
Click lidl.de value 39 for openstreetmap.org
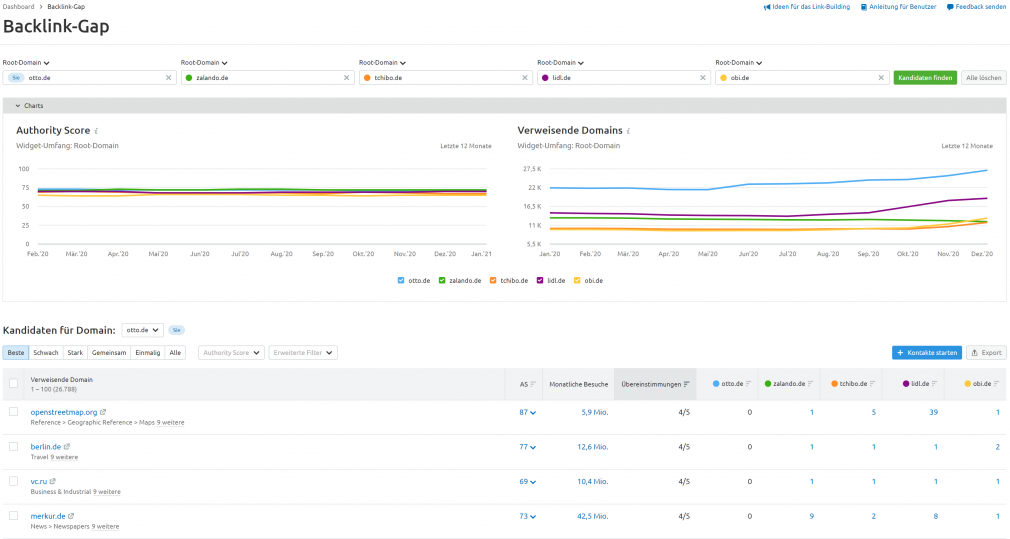tap(933, 412)
